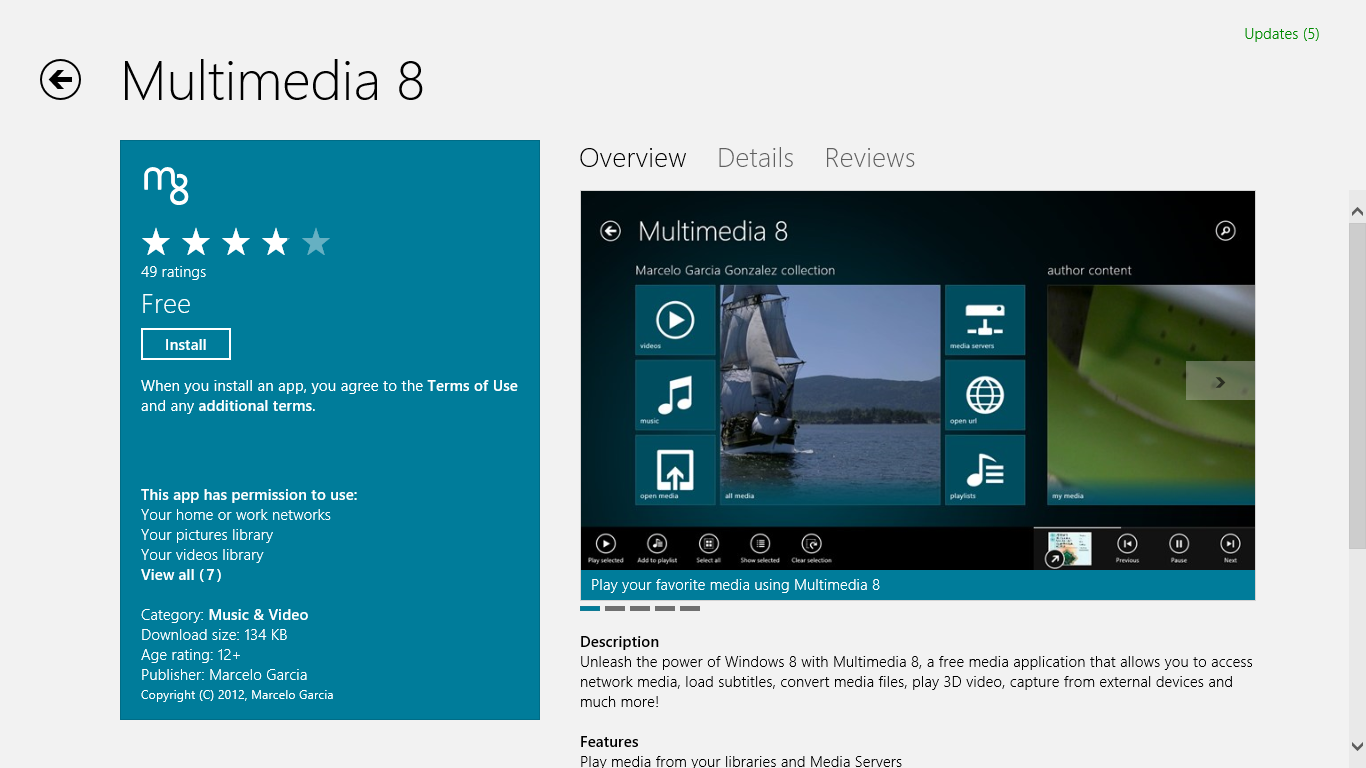Click the Select all app bar icon
The image size is (1366, 768).
coord(708,548)
